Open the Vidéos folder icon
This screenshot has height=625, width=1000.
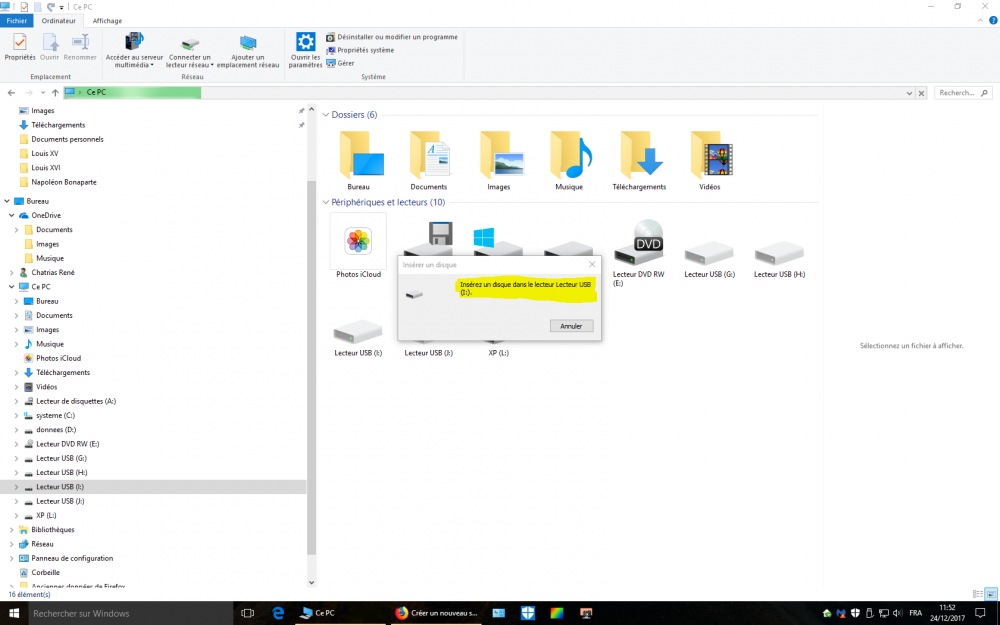(x=709, y=155)
